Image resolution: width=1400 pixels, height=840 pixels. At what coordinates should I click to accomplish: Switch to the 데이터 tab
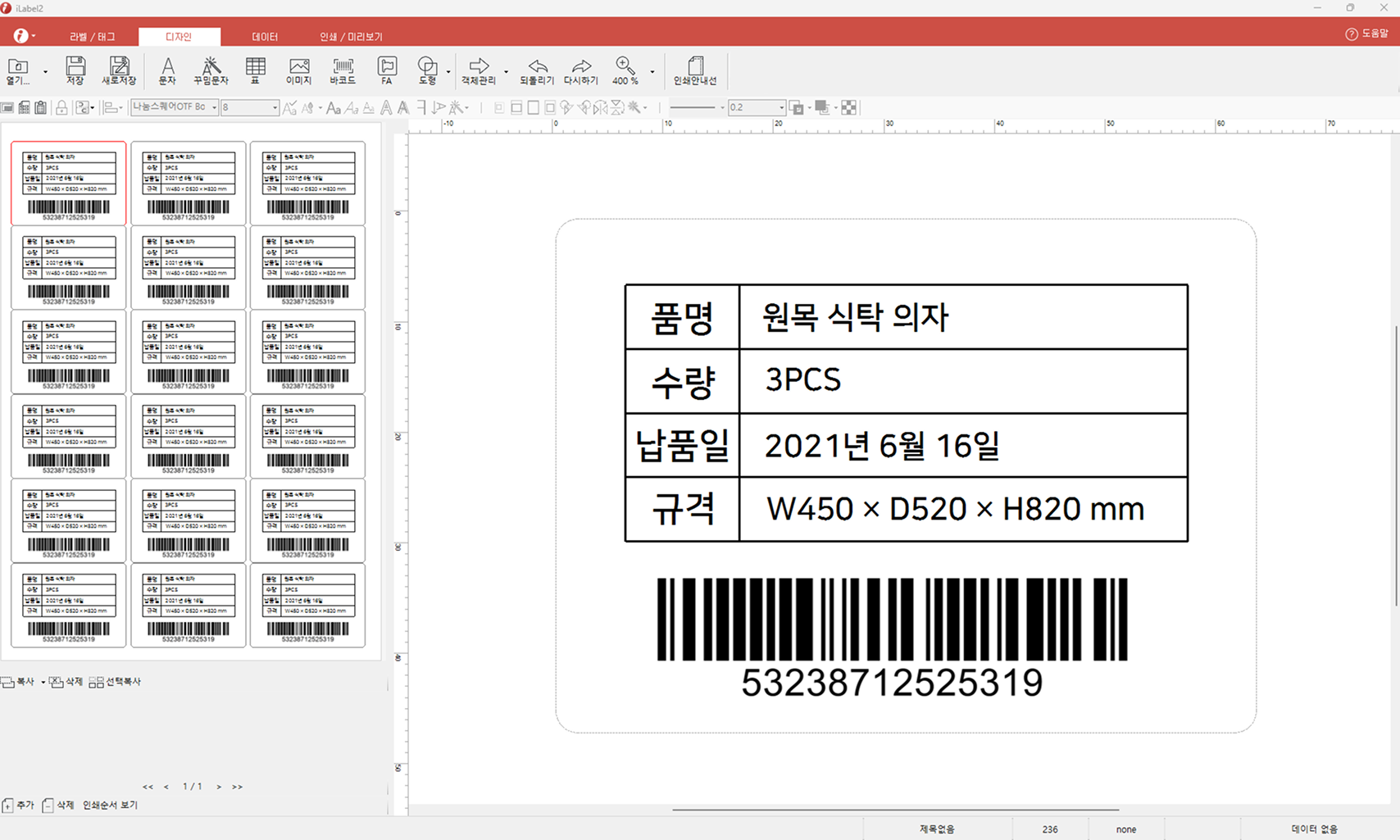coord(265,37)
